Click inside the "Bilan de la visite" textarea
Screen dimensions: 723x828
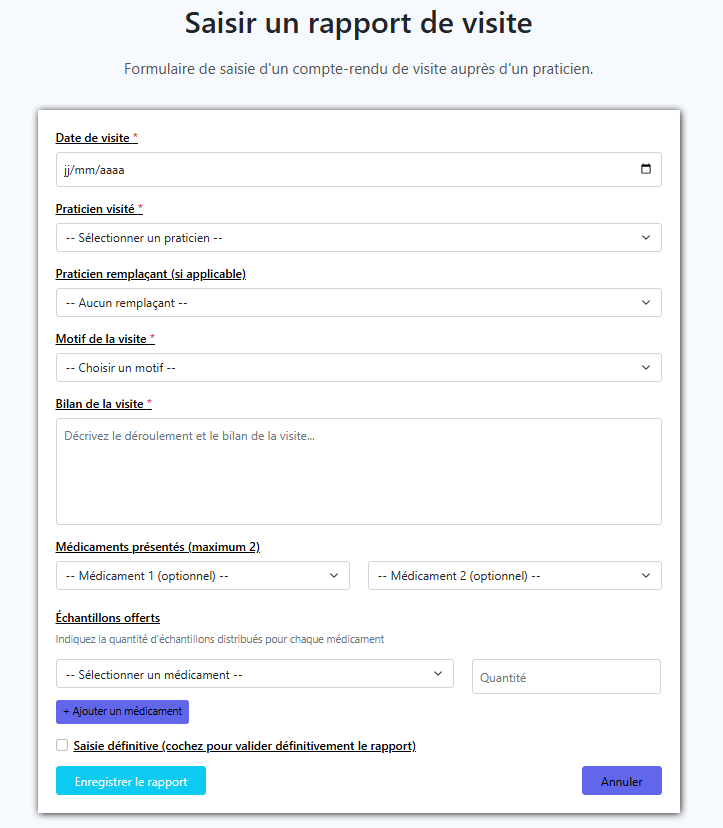[358, 470]
